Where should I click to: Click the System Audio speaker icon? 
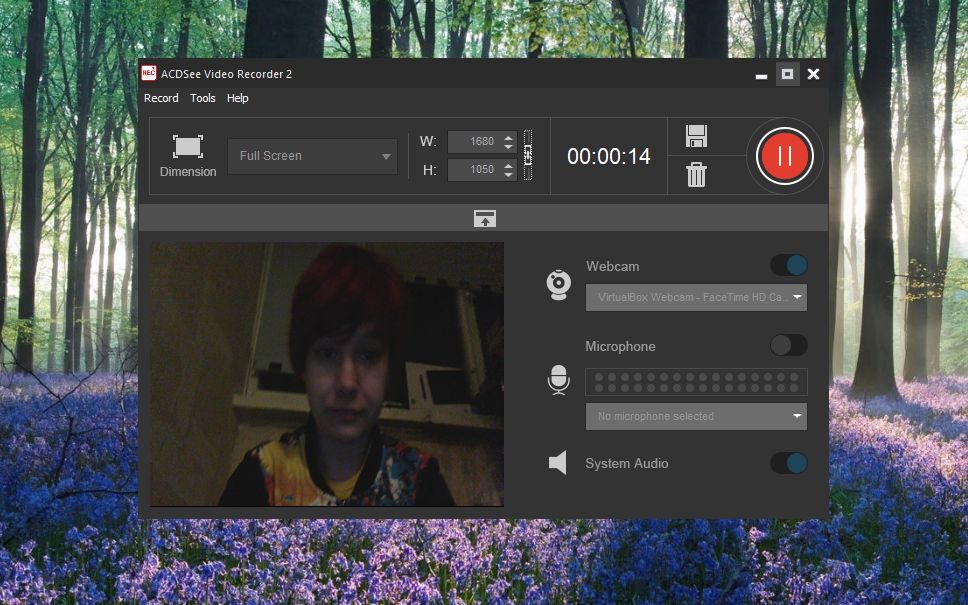point(558,463)
